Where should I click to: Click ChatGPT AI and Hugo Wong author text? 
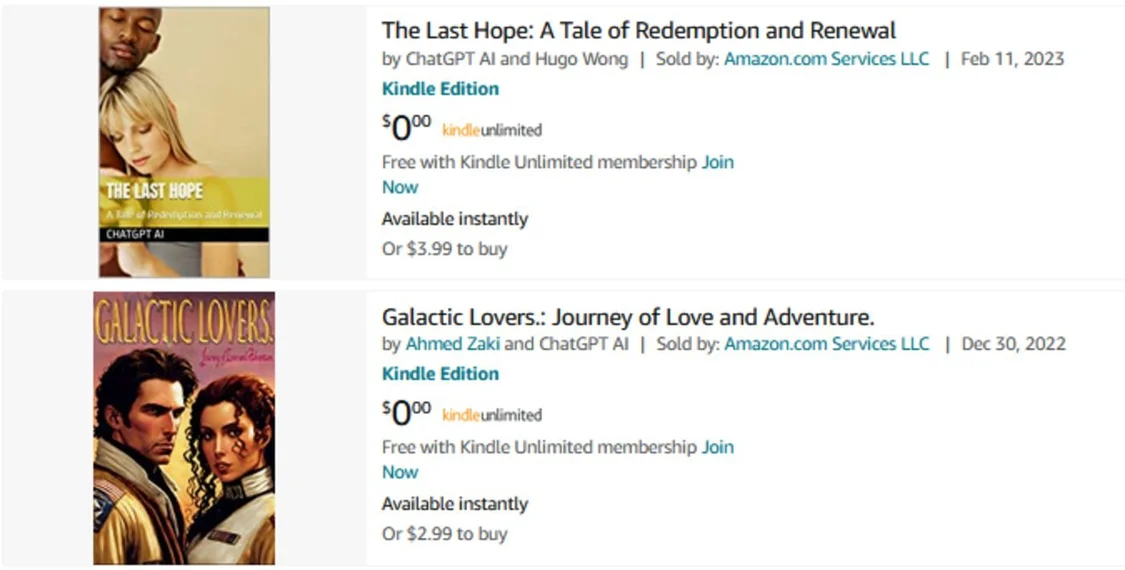(x=517, y=59)
